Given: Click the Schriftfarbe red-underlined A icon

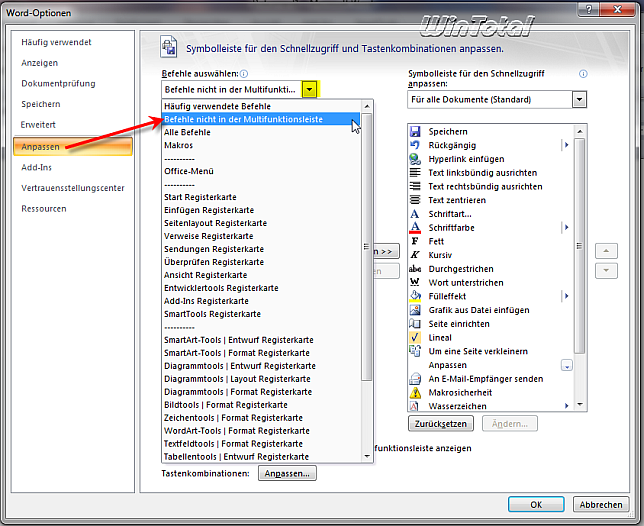Looking at the screenshot, I should coord(415,227).
